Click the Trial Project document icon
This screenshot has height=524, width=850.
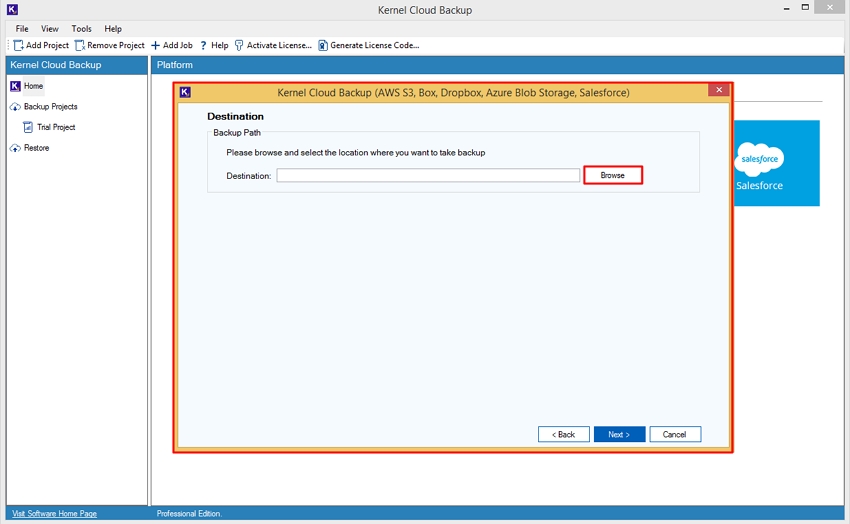pos(28,127)
